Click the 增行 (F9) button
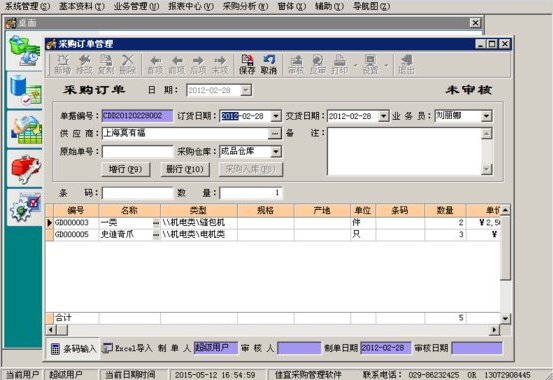Image resolution: width=553 pixels, height=380 pixels. coord(126,169)
